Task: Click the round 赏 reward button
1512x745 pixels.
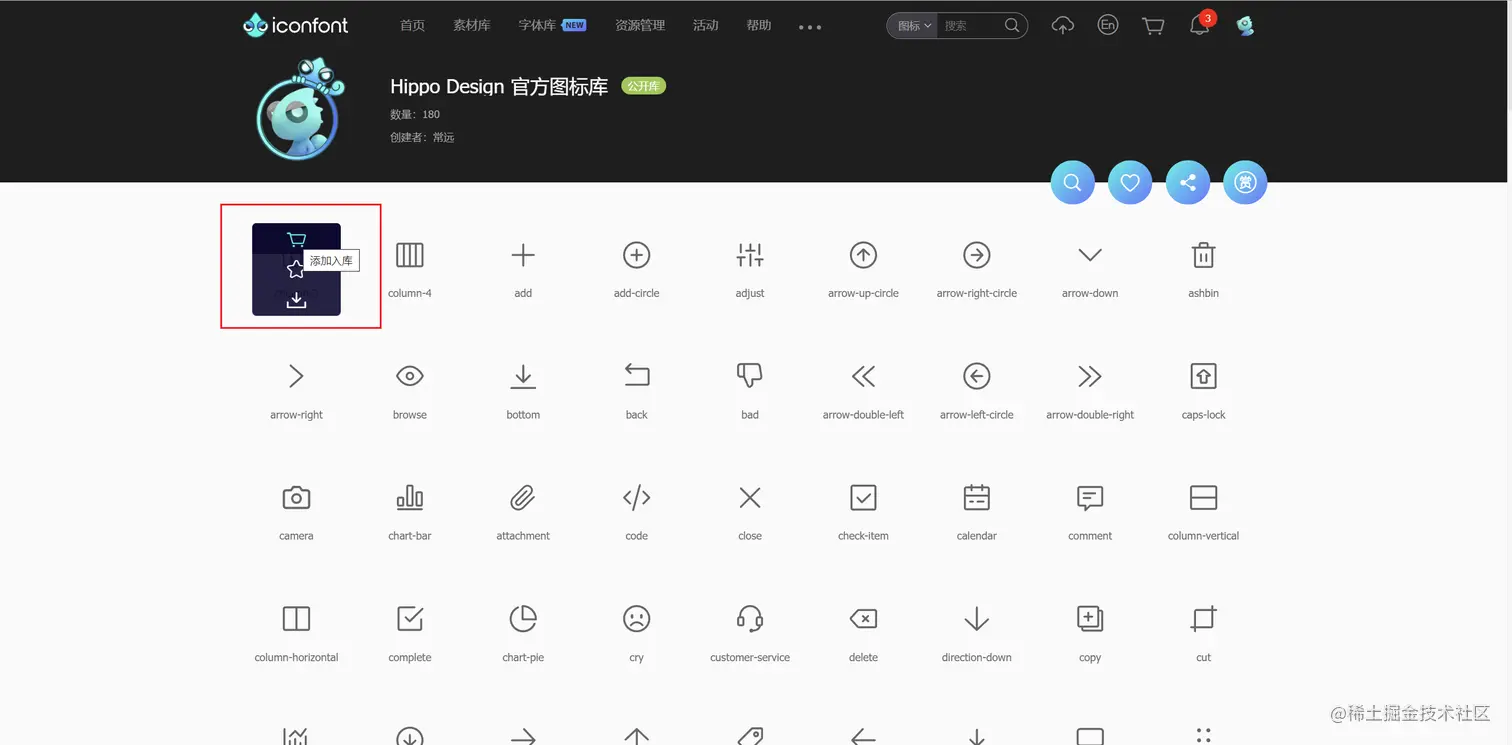Action: click(1245, 183)
